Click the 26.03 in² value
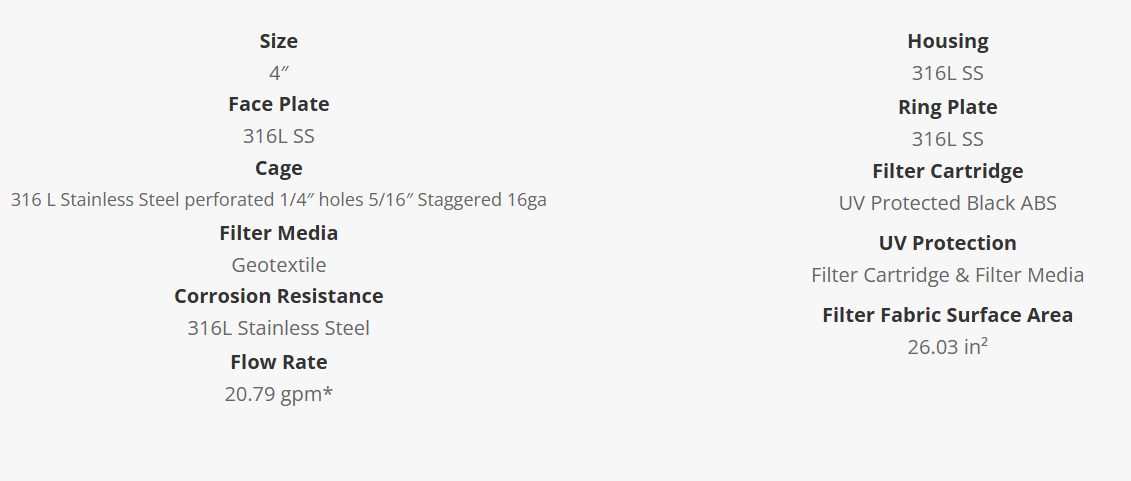The width and height of the screenshot is (1131, 481). 947,347
